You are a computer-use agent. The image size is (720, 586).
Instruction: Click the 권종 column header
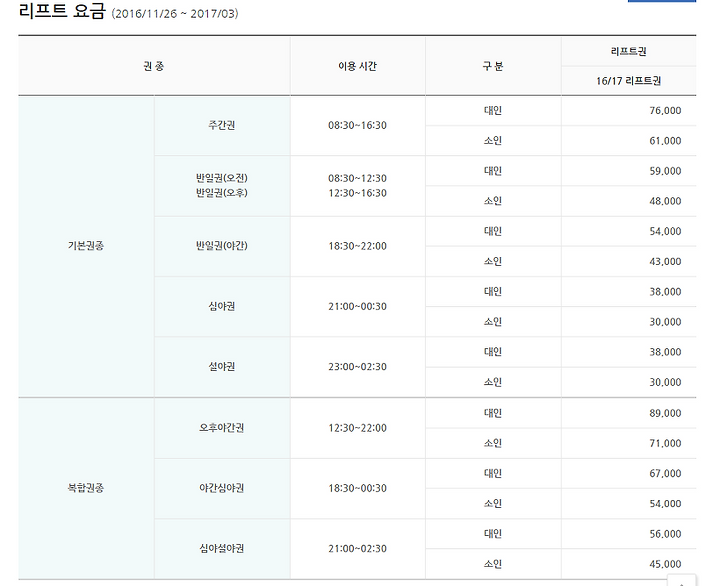pyautogui.click(x=154, y=66)
